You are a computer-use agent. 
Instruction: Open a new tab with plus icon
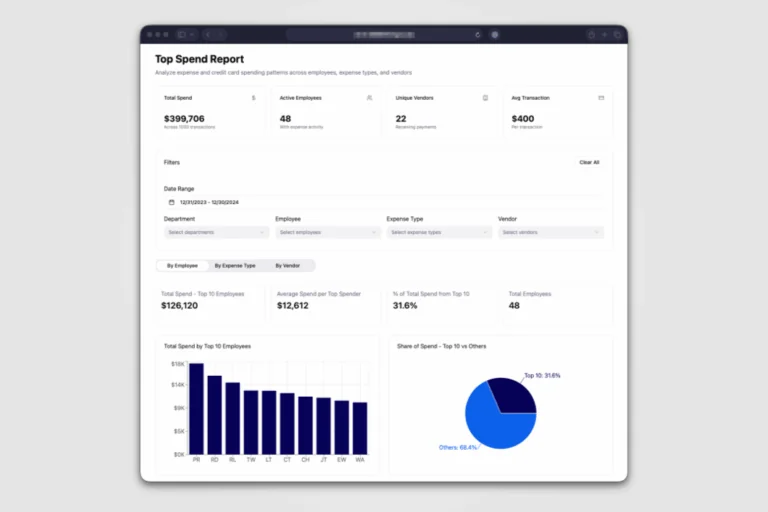(x=604, y=35)
